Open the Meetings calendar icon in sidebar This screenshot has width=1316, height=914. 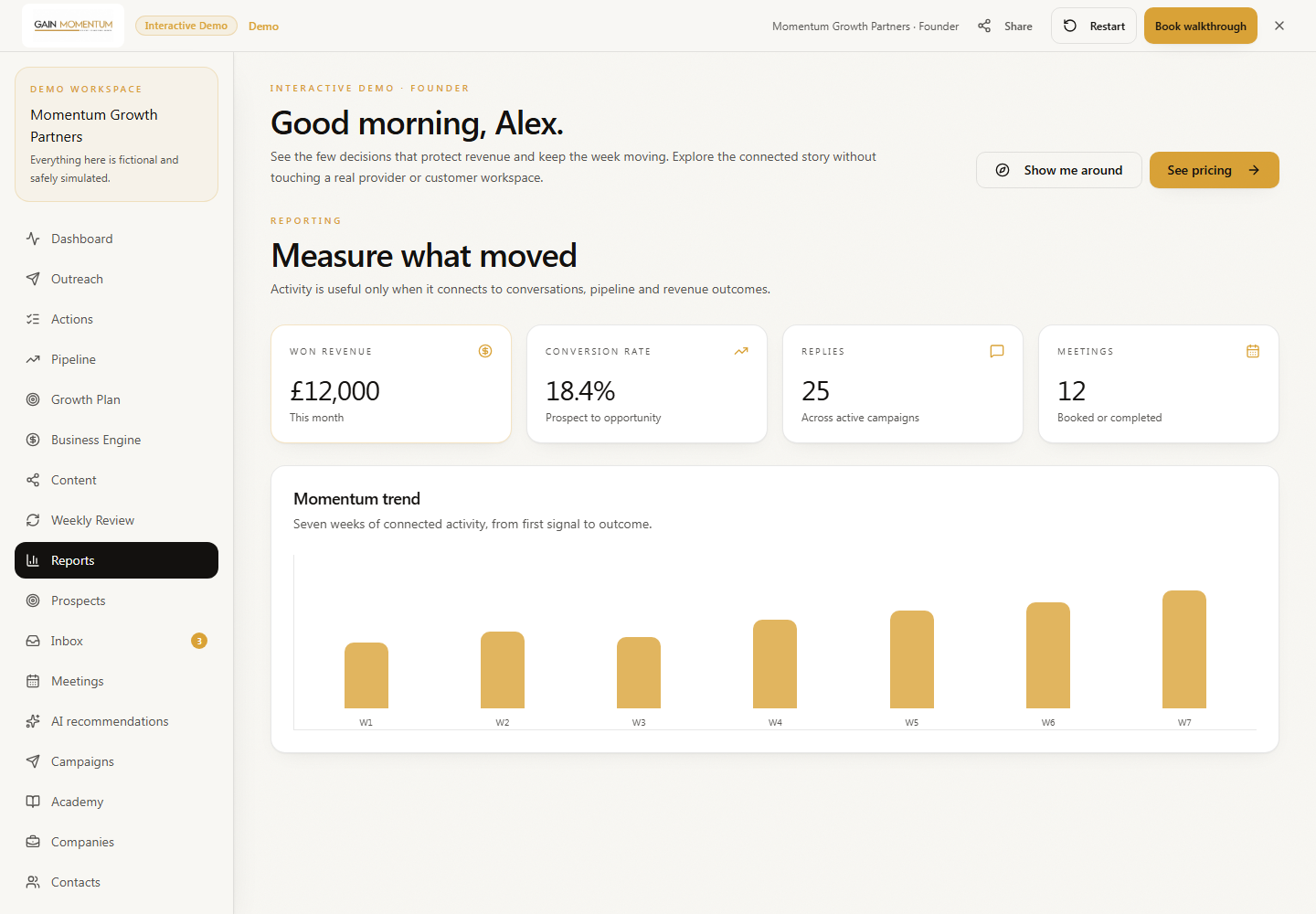33,681
